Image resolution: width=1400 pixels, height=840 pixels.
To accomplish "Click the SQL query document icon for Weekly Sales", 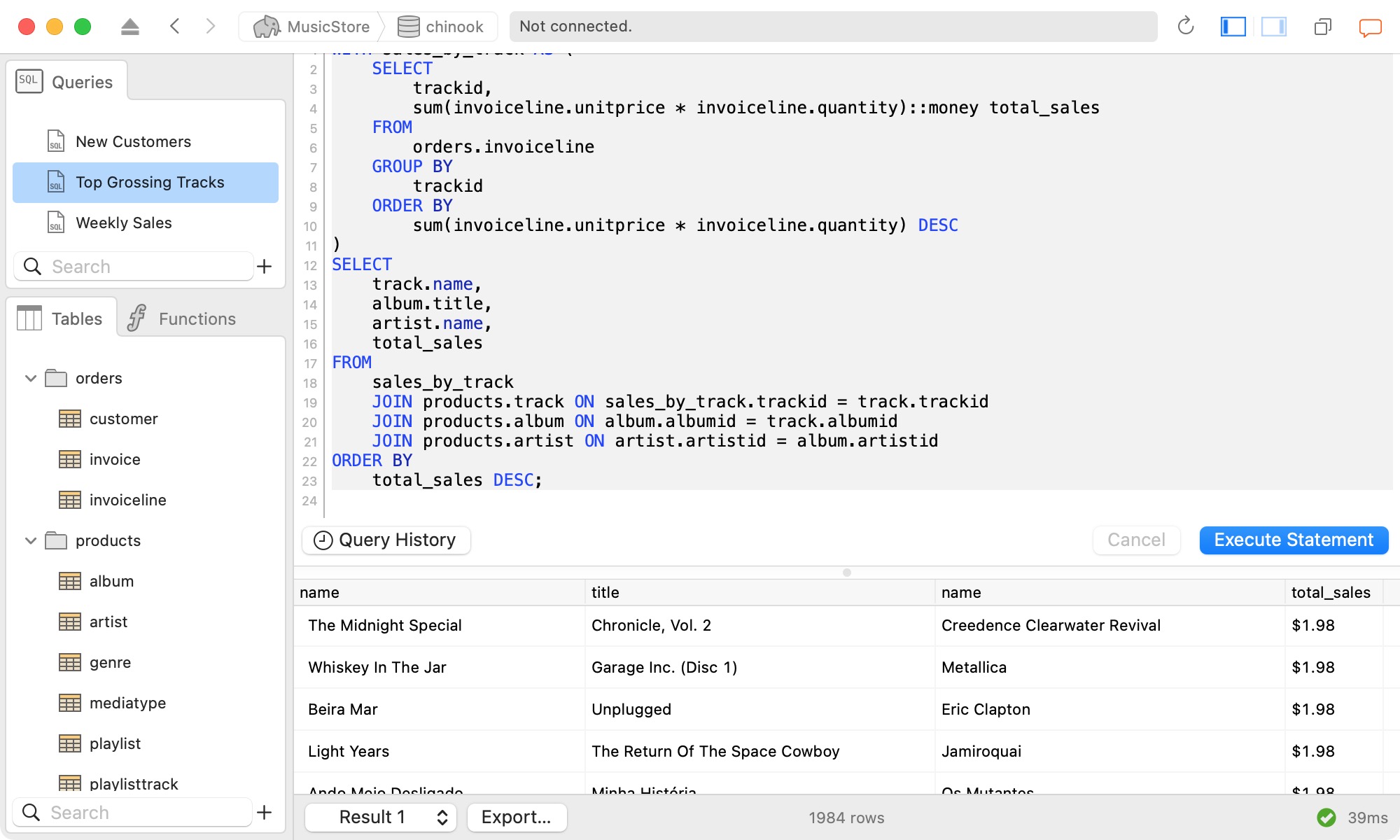I will pos(54,223).
